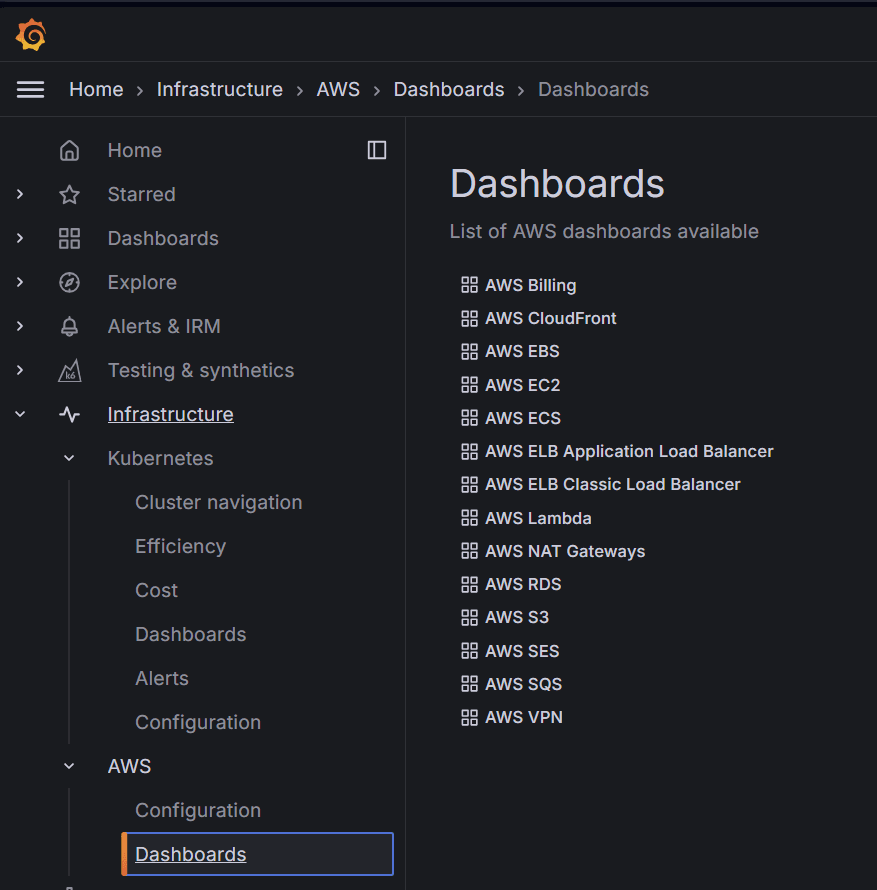This screenshot has width=877, height=890.
Task: Dock the menu using the panel toggle icon
Action: pyautogui.click(x=376, y=150)
